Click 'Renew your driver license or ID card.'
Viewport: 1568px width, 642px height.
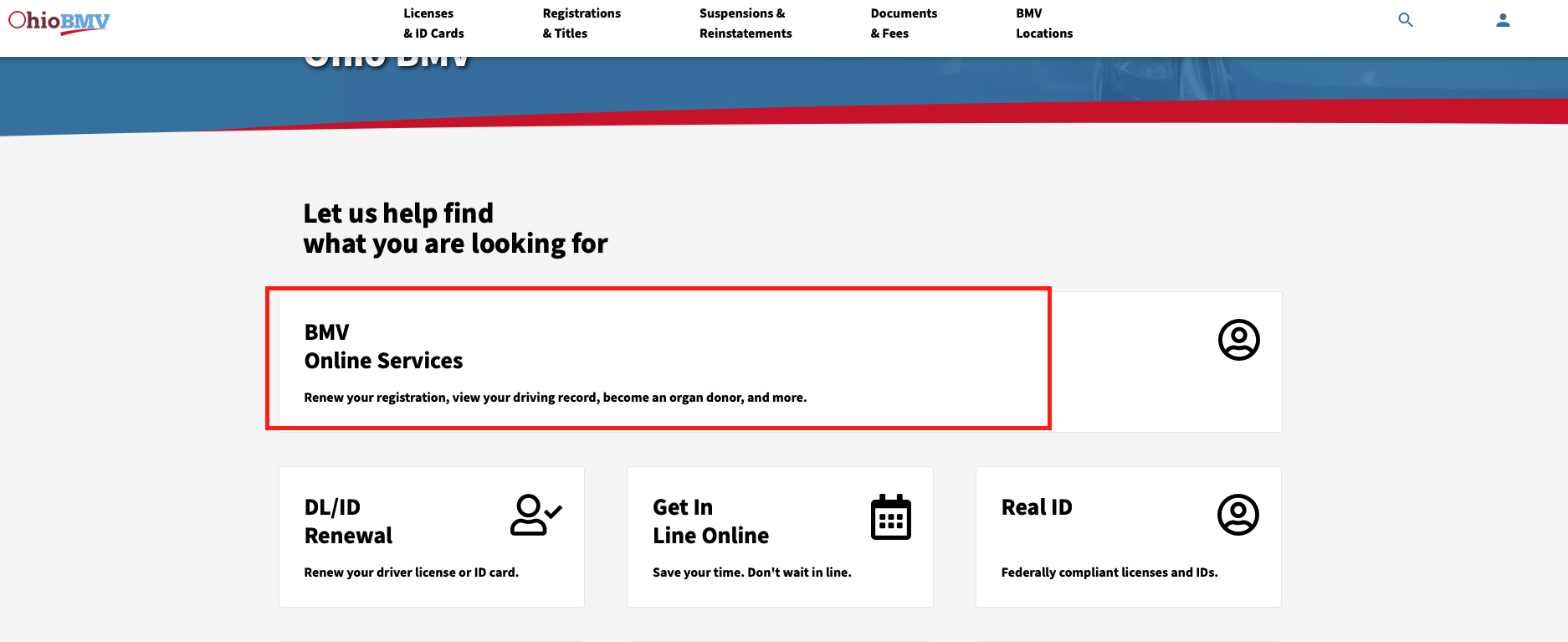pos(411,573)
